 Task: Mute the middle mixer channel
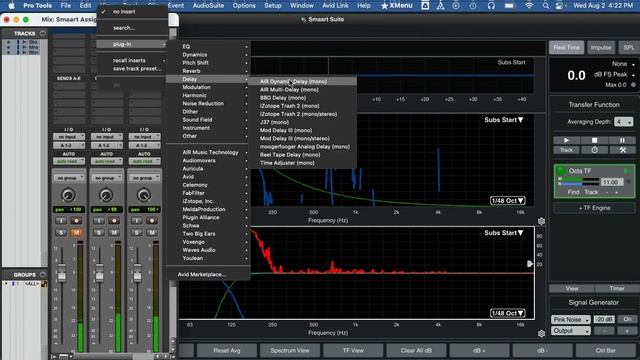pyautogui.click(x=114, y=233)
